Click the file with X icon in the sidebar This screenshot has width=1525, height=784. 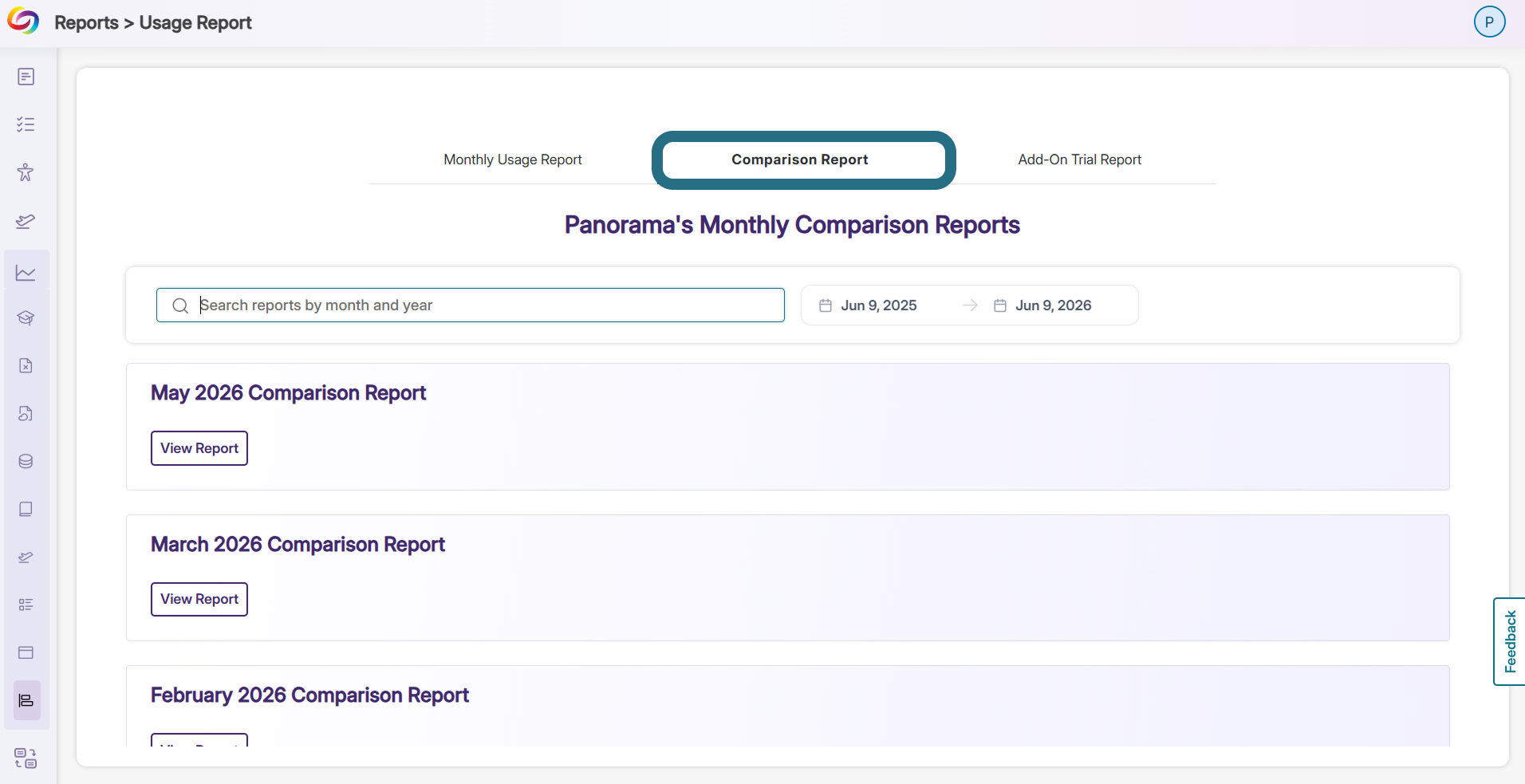coord(26,365)
